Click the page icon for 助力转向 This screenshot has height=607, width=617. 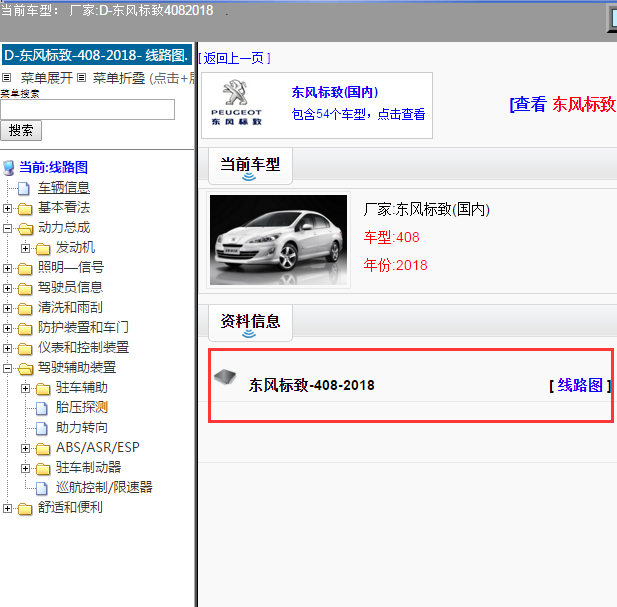pos(42,428)
